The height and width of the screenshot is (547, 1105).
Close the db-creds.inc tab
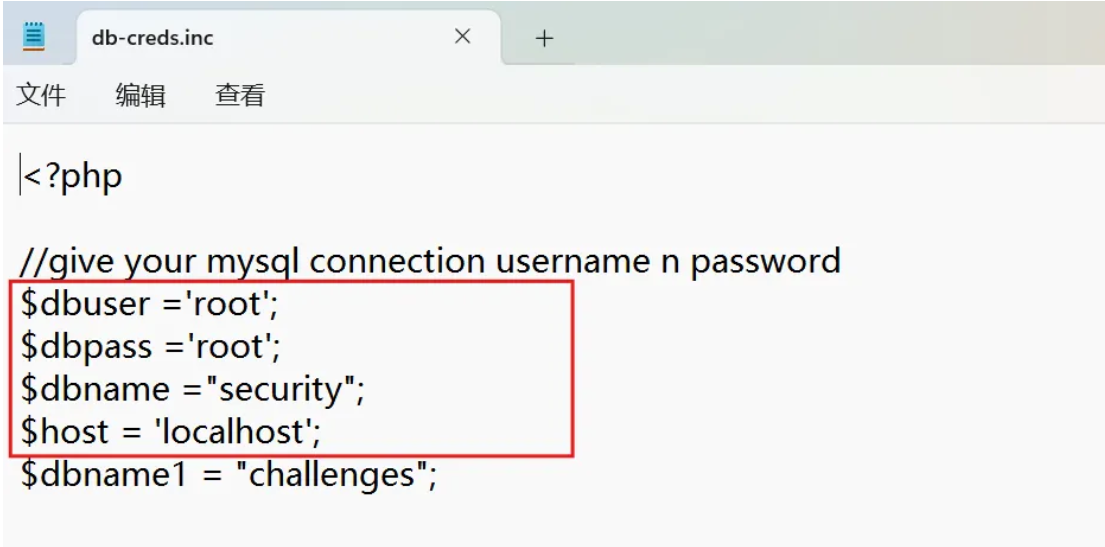click(x=462, y=37)
